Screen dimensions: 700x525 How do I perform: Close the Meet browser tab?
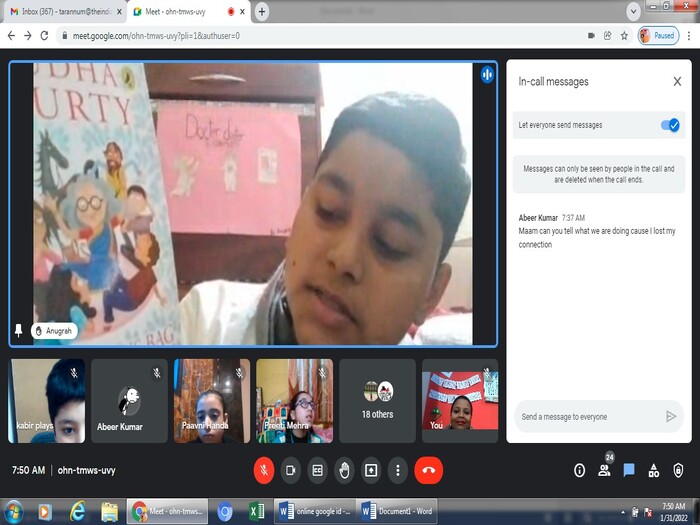[x=242, y=12]
